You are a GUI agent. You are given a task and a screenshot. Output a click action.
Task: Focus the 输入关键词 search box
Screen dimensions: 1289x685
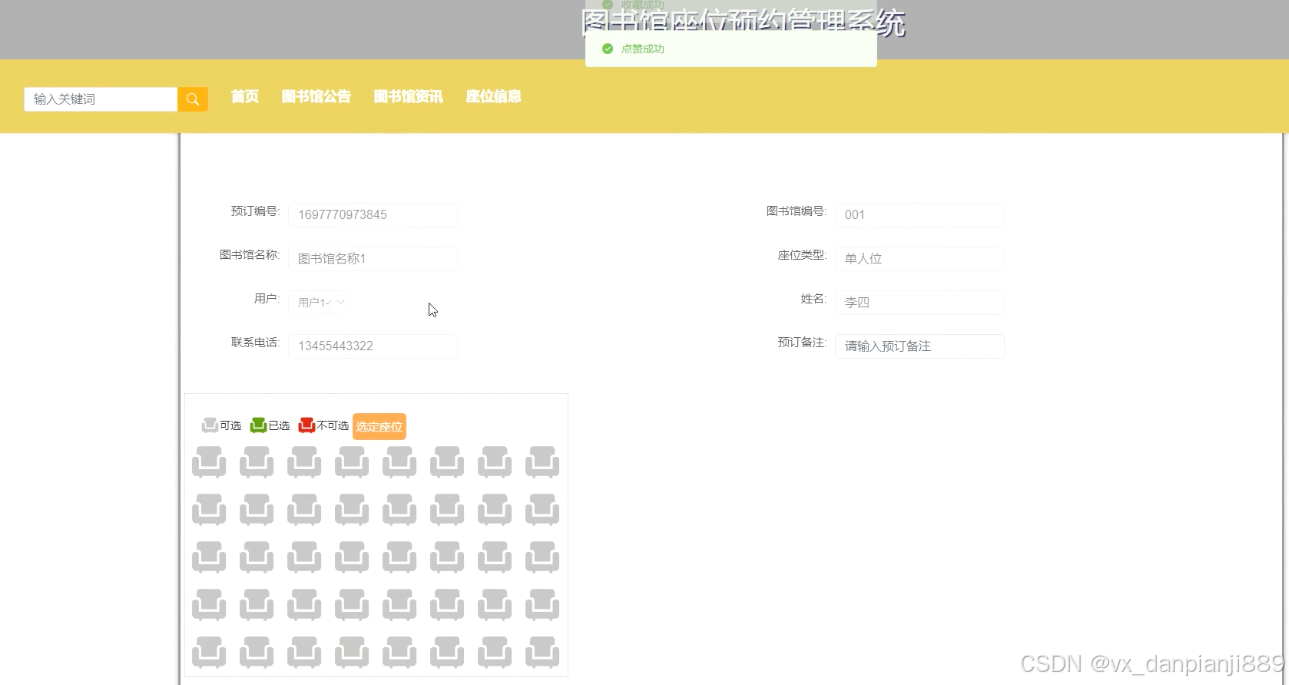[101, 99]
